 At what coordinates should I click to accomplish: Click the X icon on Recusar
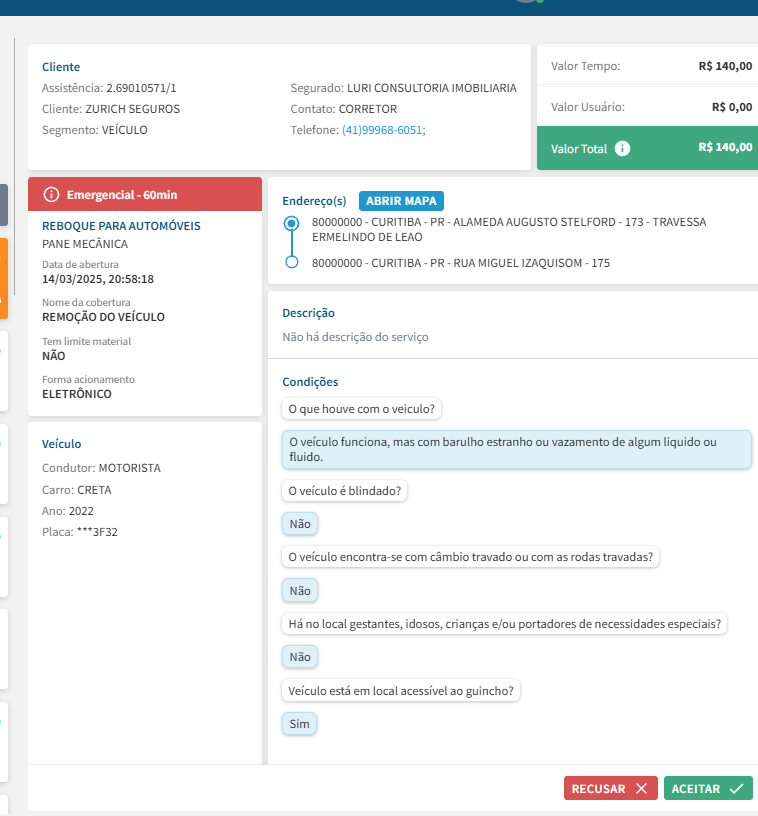[x=641, y=789]
